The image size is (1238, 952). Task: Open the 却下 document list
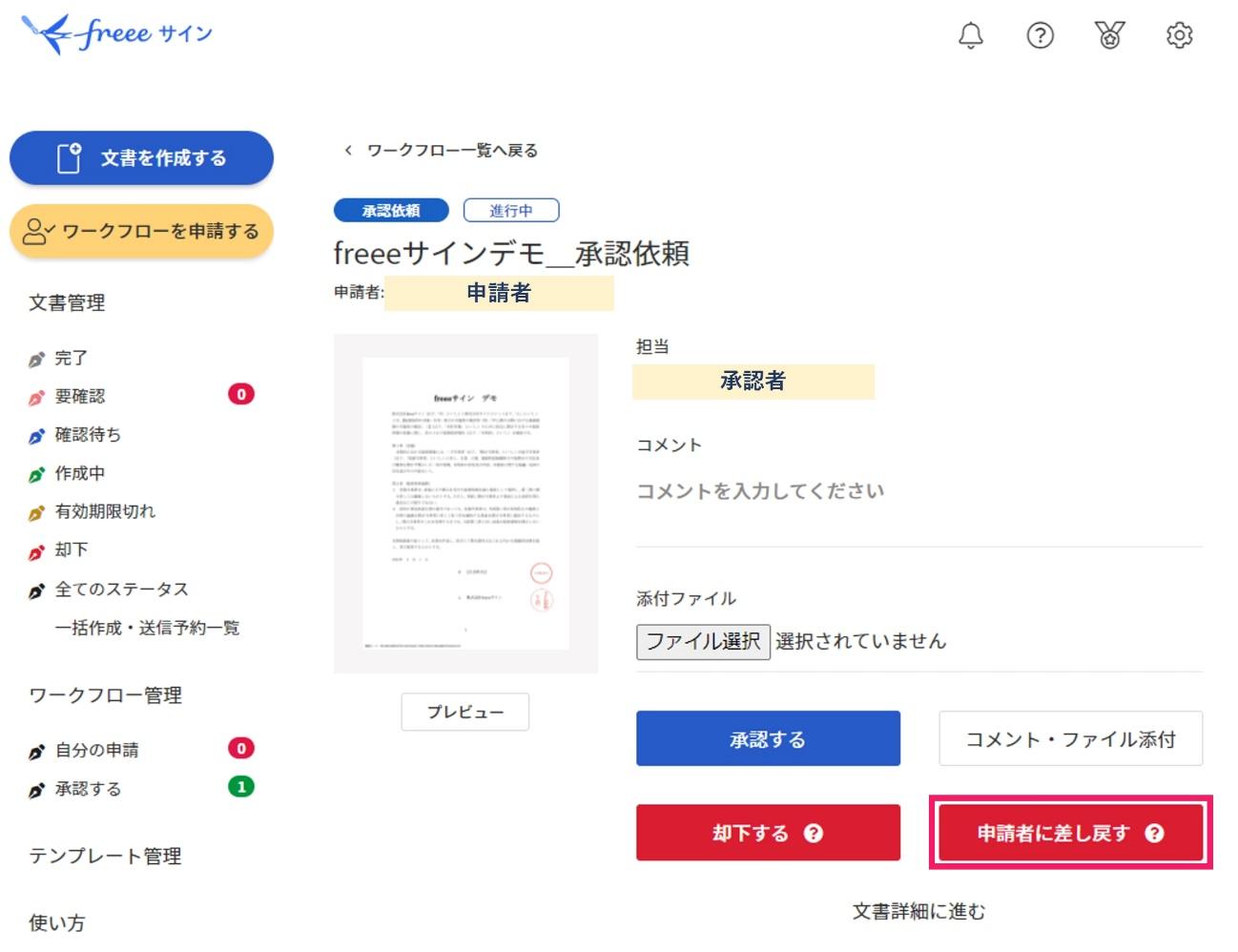point(71,549)
